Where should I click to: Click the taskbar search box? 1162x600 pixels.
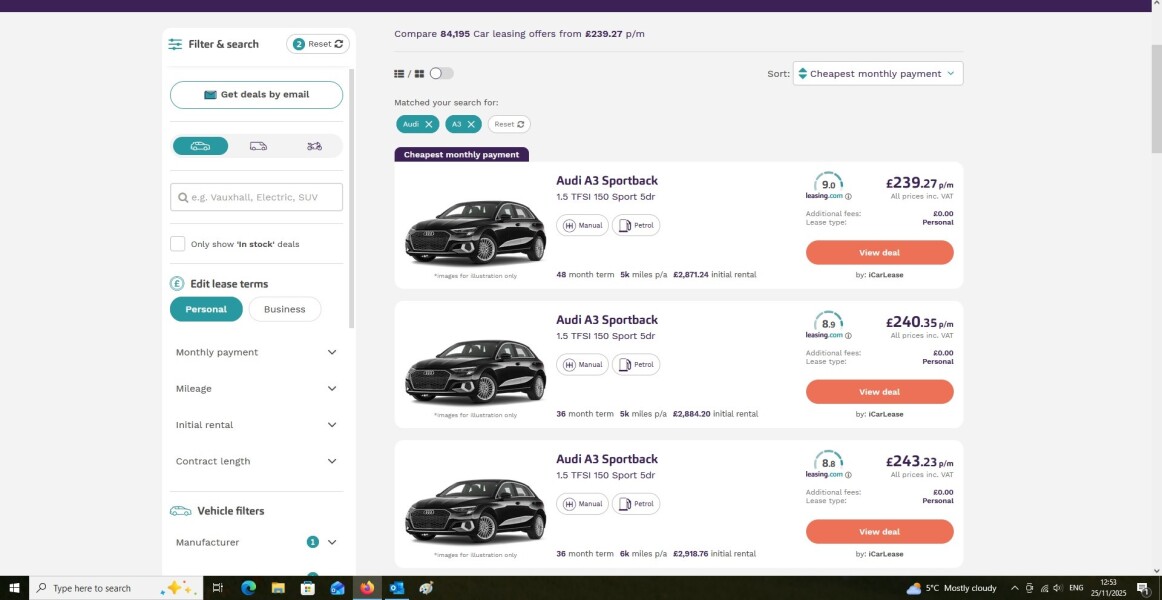[115, 588]
